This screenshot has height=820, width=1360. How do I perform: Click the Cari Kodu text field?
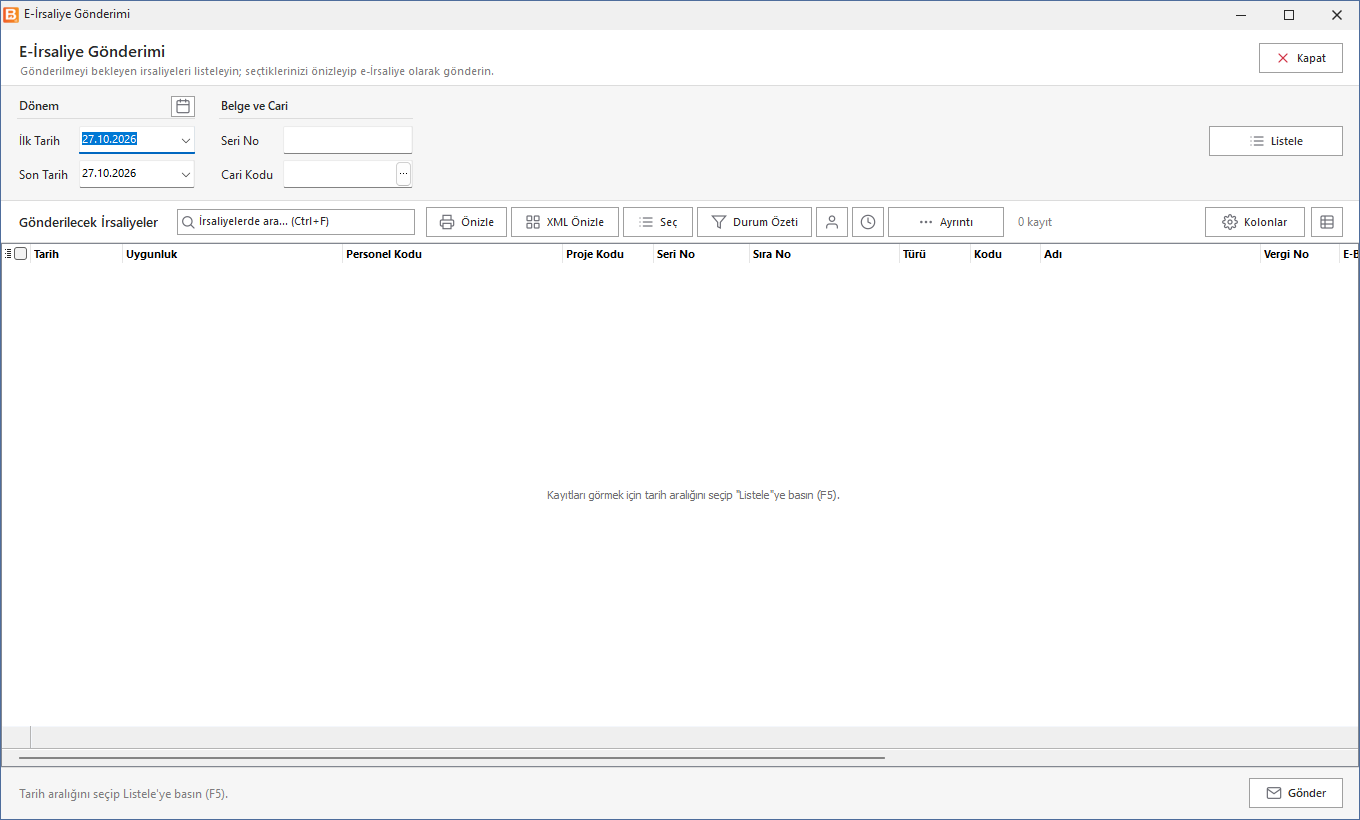point(340,174)
